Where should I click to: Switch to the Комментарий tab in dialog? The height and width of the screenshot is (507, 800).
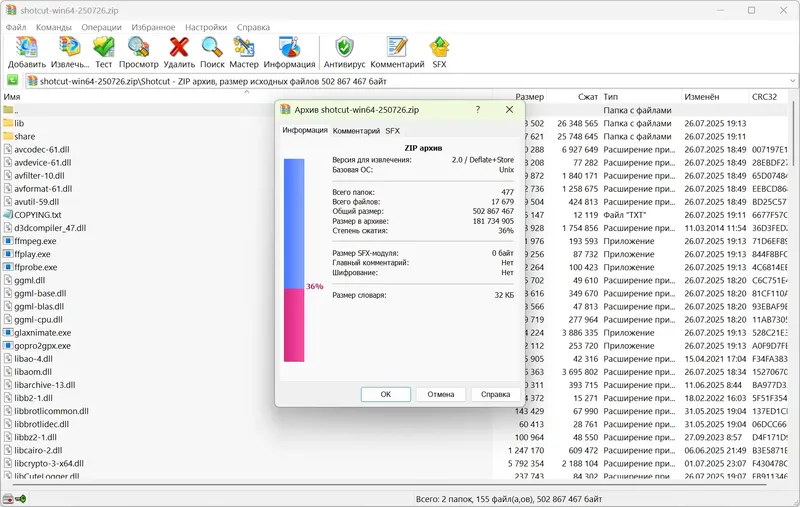click(356, 131)
